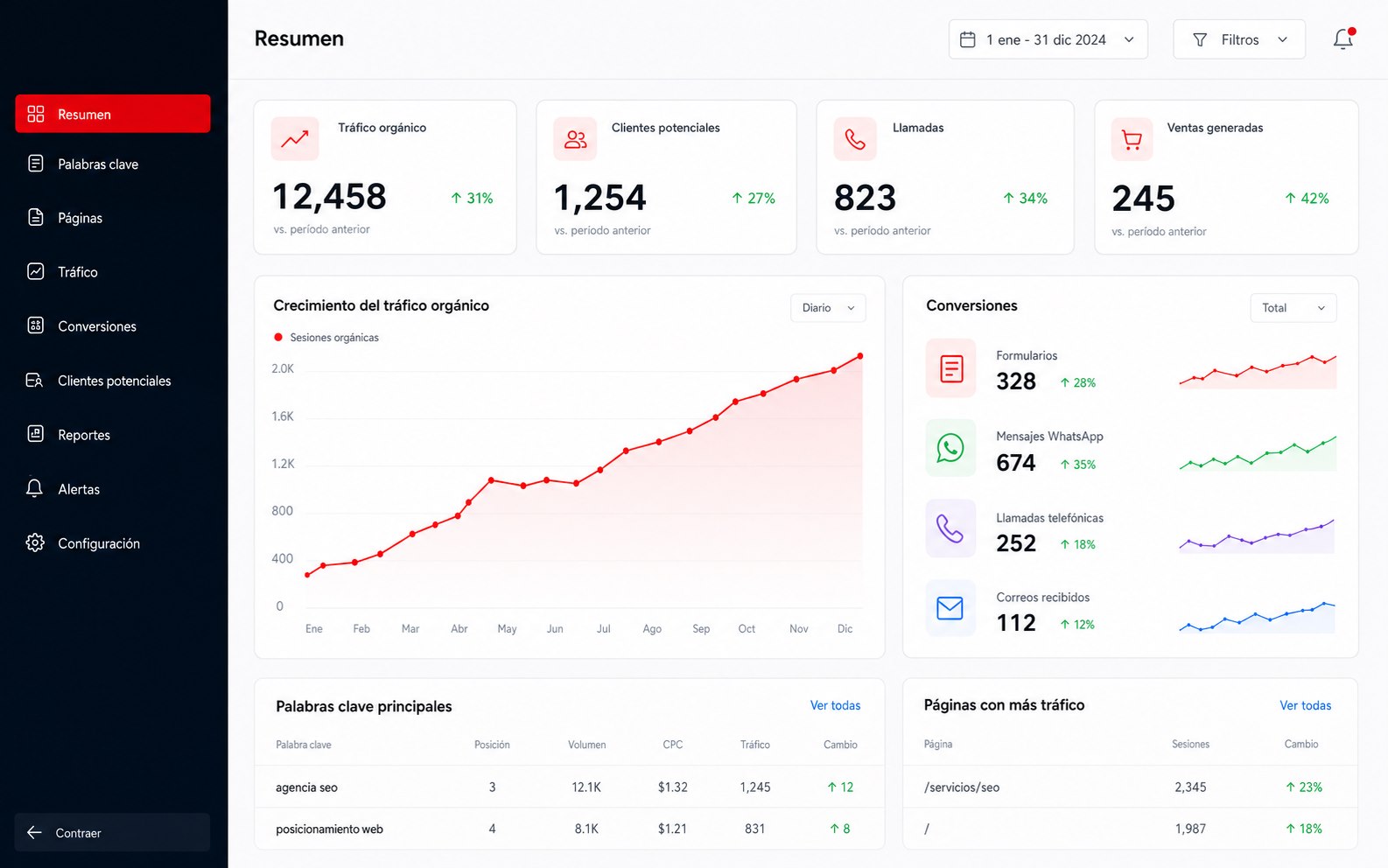Click the Correos recibidos envelope icon
Image resolution: width=1388 pixels, height=868 pixels.
click(x=950, y=608)
